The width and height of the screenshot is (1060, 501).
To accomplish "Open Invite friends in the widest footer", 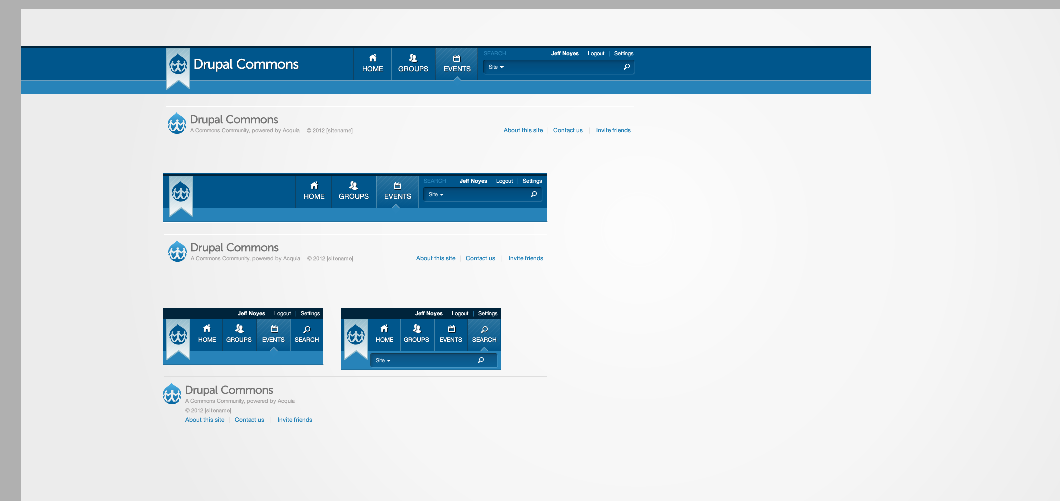I will 613,130.
